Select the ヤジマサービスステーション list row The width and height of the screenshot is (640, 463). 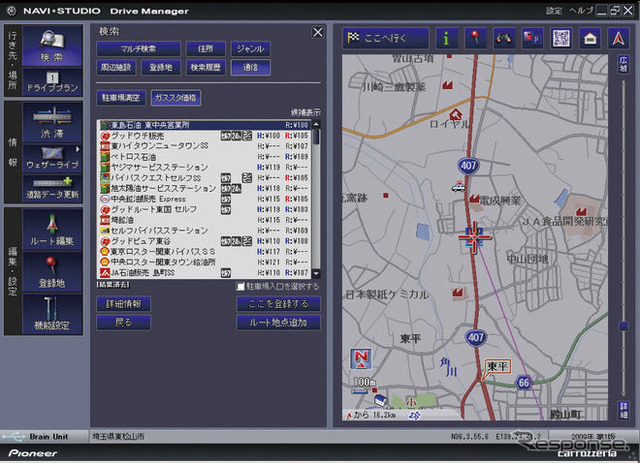click(x=204, y=167)
